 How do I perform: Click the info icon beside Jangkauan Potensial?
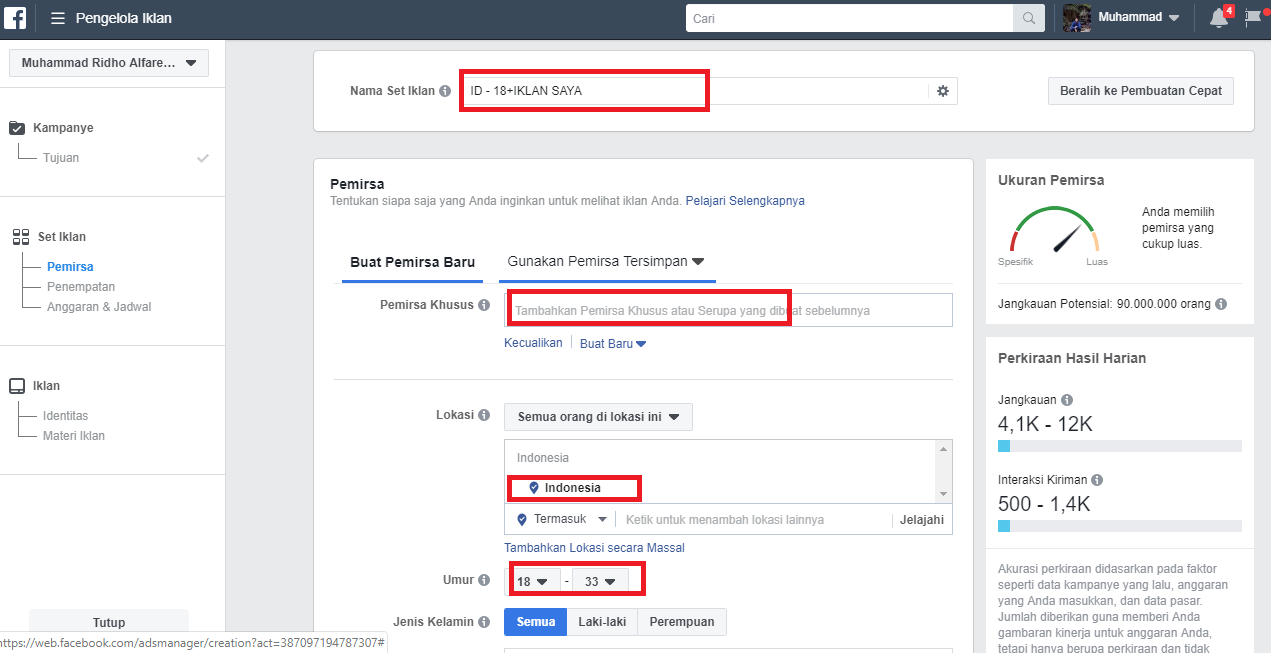1222,304
